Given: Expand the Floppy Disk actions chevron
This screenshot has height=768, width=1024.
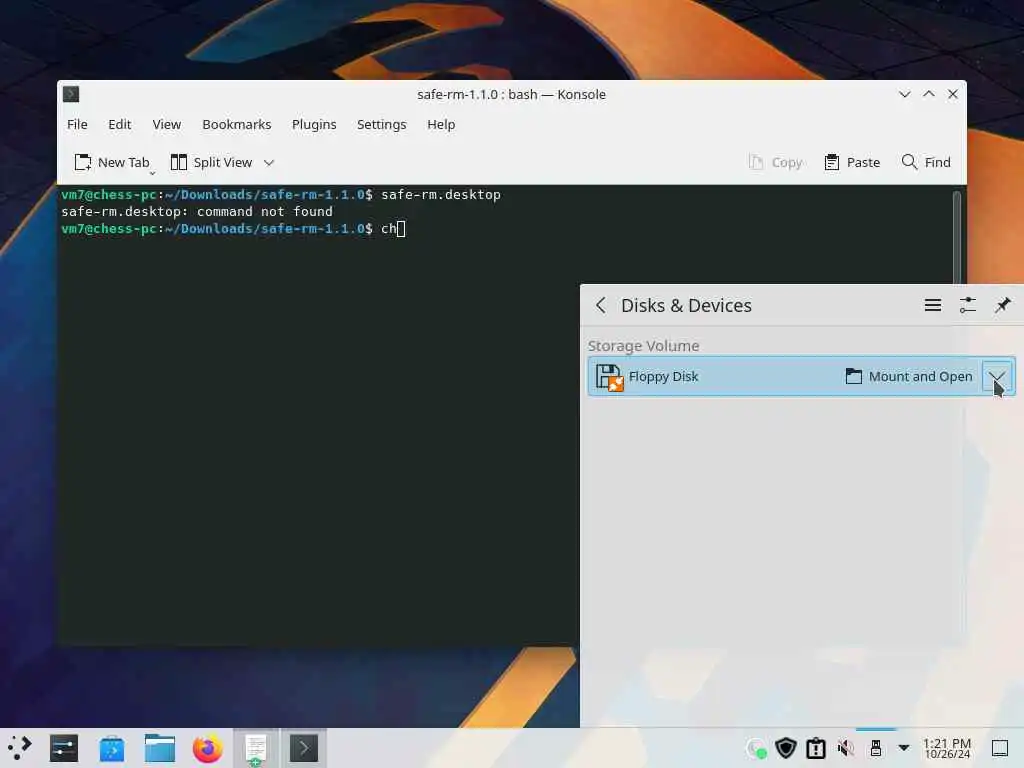Looking at the screenshot, I should click(x=997, y=376).
